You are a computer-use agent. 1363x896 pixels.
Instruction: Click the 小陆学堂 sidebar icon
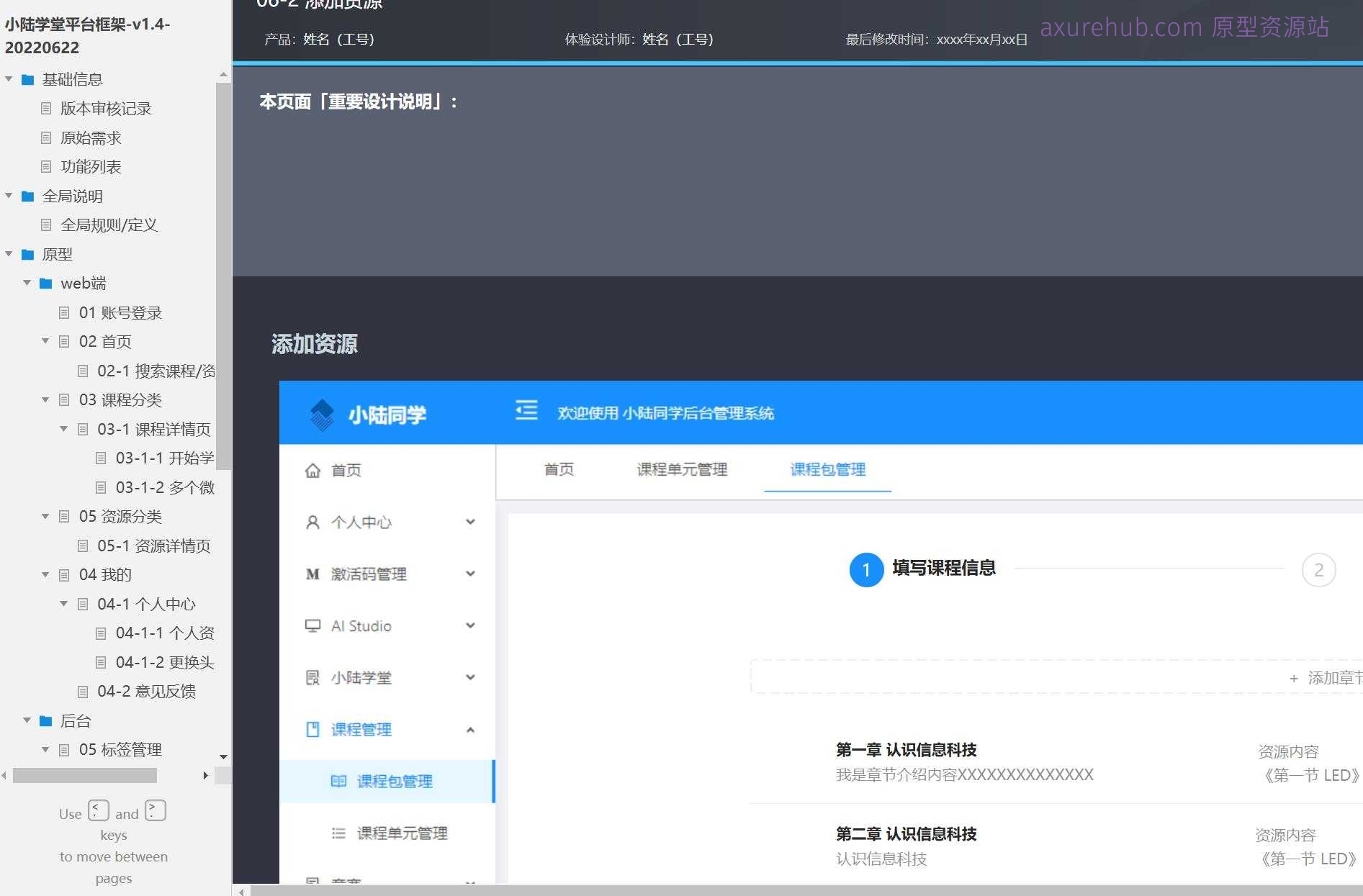point(311,677)
